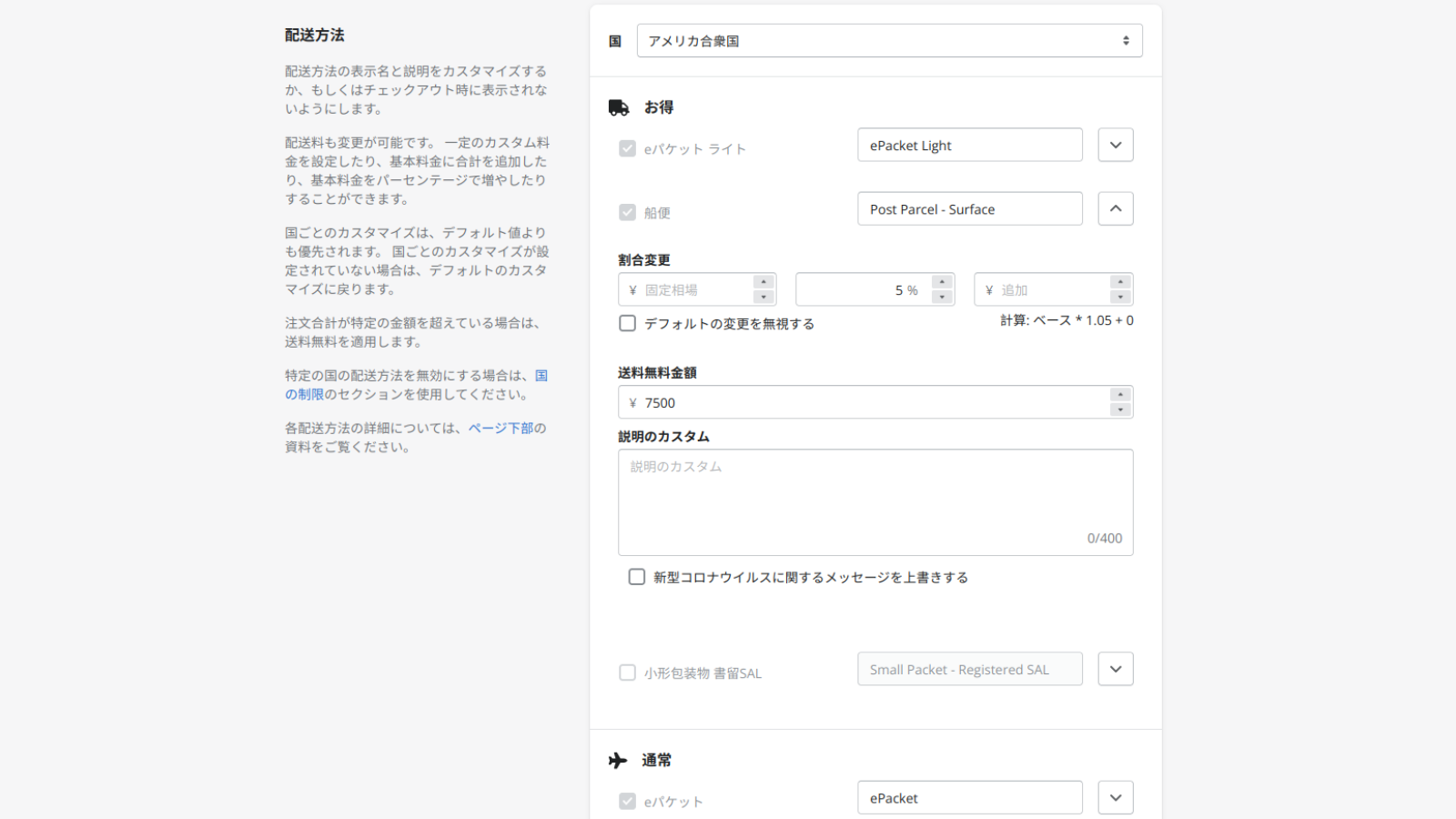Screen dimensions: 1456x819
Task: Toggle the 小形包装物 書留SAL checkbox
Action: 627,672
